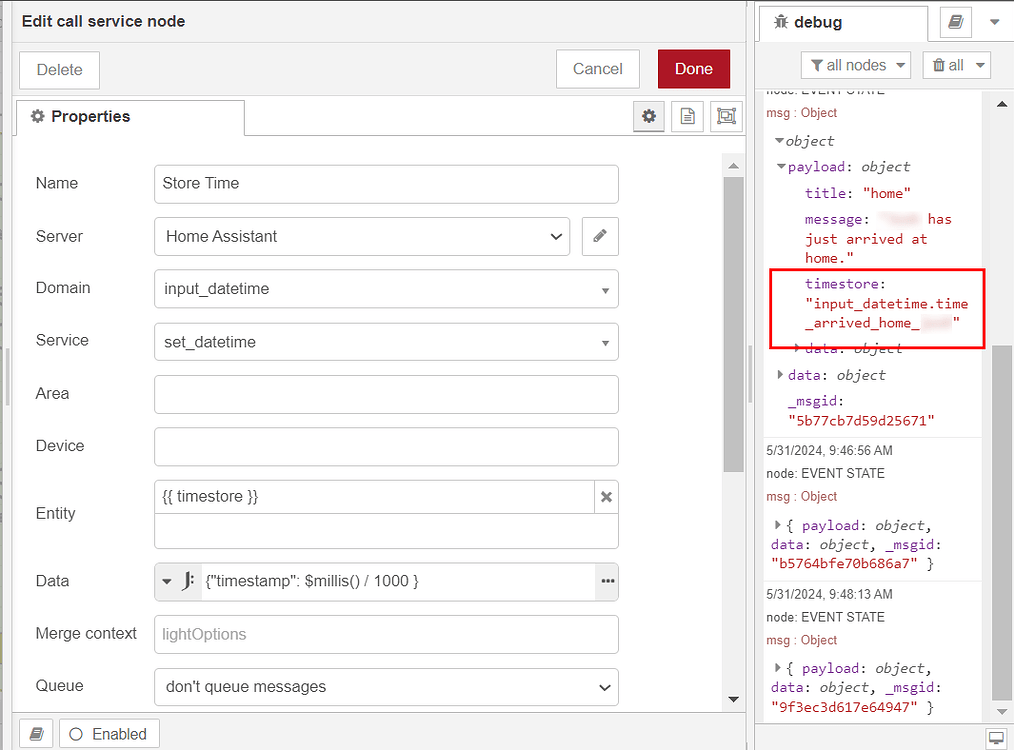Click the node help book icon in footer
Viewport: 1014px width, 750px height.
click(x=36, y=733)
